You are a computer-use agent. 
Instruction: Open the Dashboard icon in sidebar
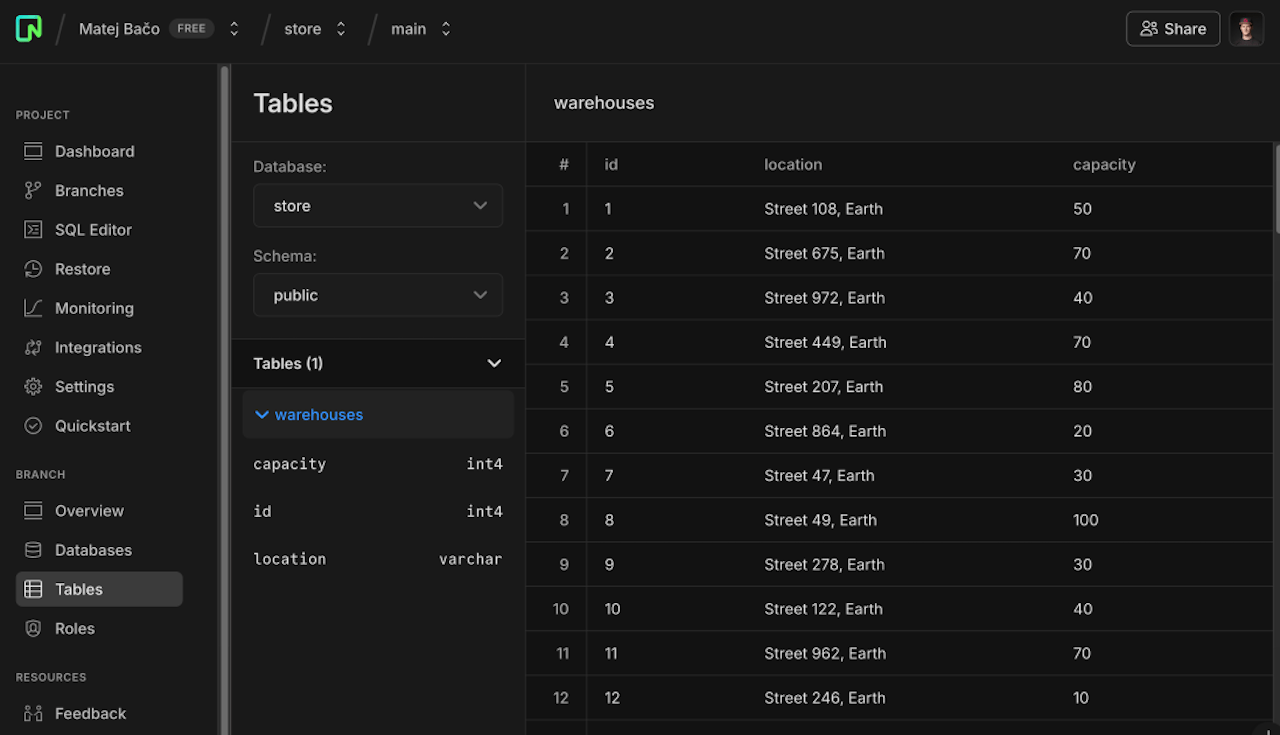coord(33,151)
